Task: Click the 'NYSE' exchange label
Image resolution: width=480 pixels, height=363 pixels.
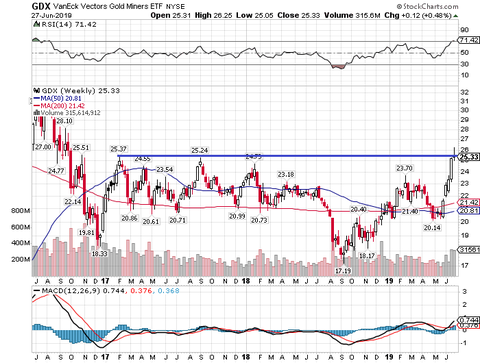Action: point(175,7)
